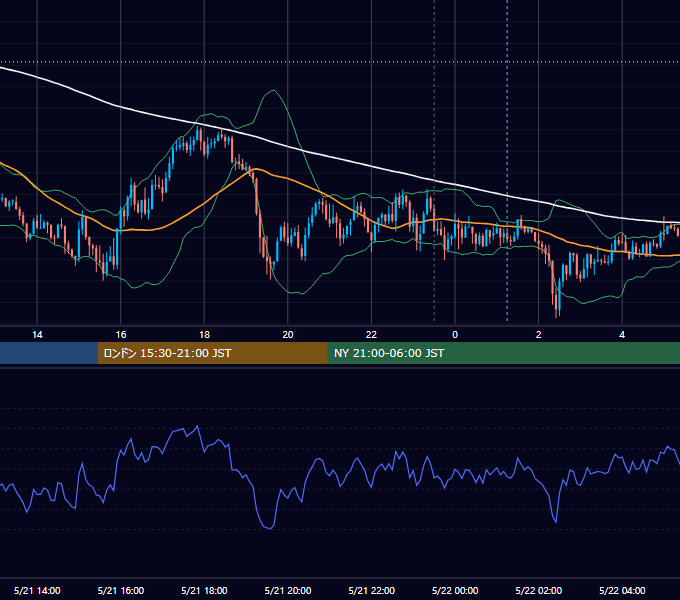Click the 0 hour label on chart axis
The image size is (680, 600).
coord(455,335)
